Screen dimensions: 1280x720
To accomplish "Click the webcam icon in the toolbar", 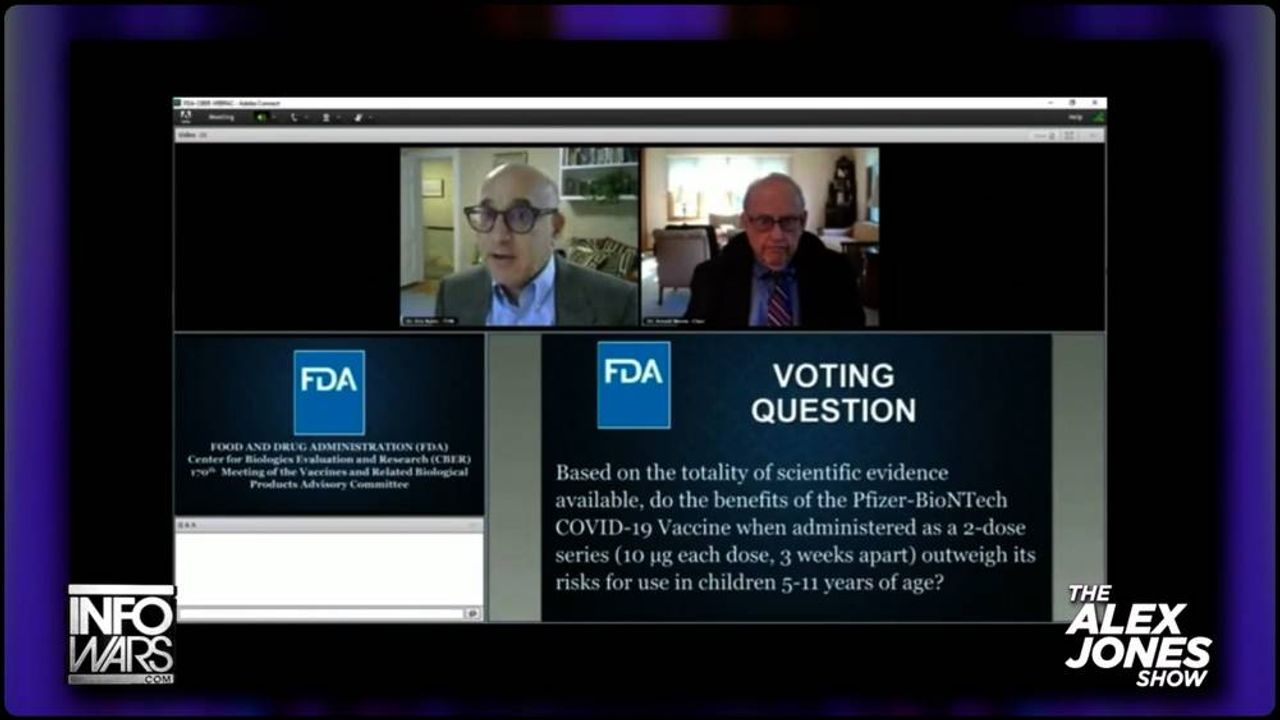I will tap(326, 117).
